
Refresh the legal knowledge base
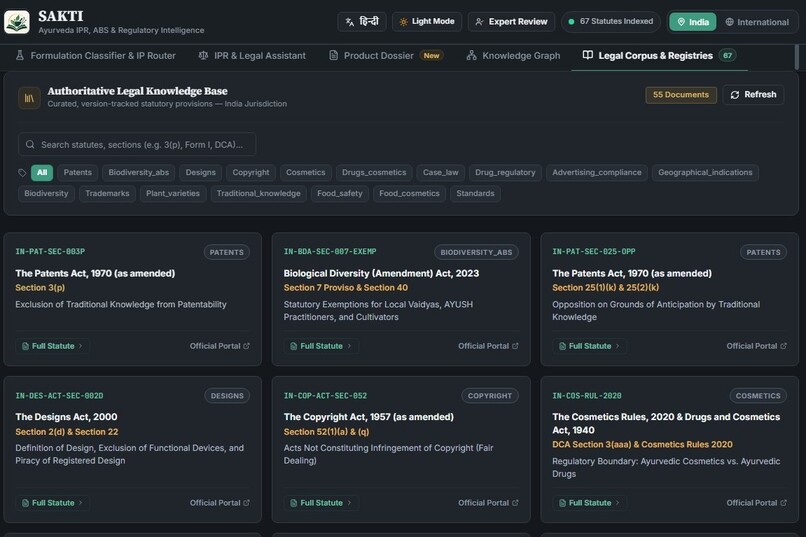click(x=753, y=95)
